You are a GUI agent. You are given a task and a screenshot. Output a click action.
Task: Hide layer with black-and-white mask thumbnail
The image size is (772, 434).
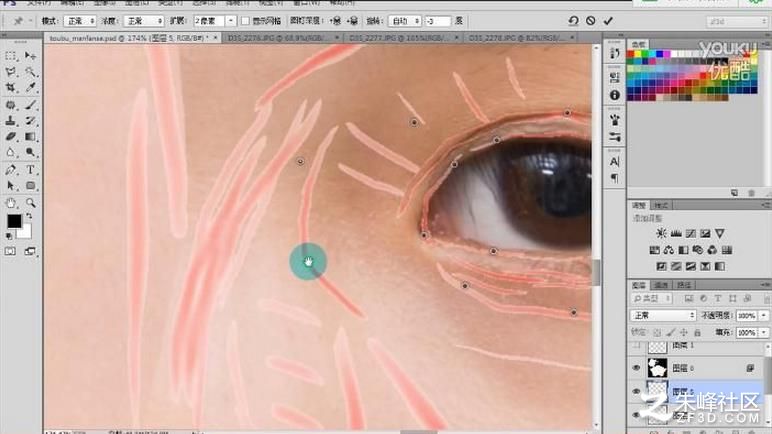click(637, 368)
